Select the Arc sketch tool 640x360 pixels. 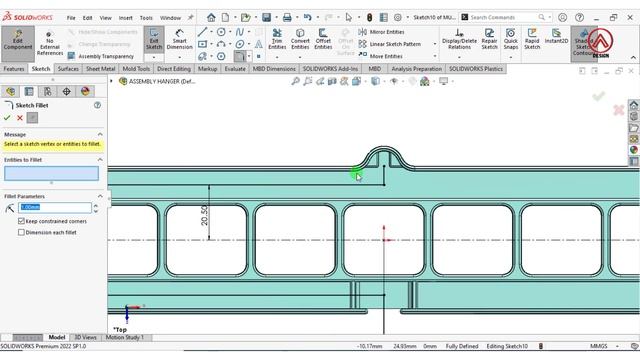(x=221, y=44)
